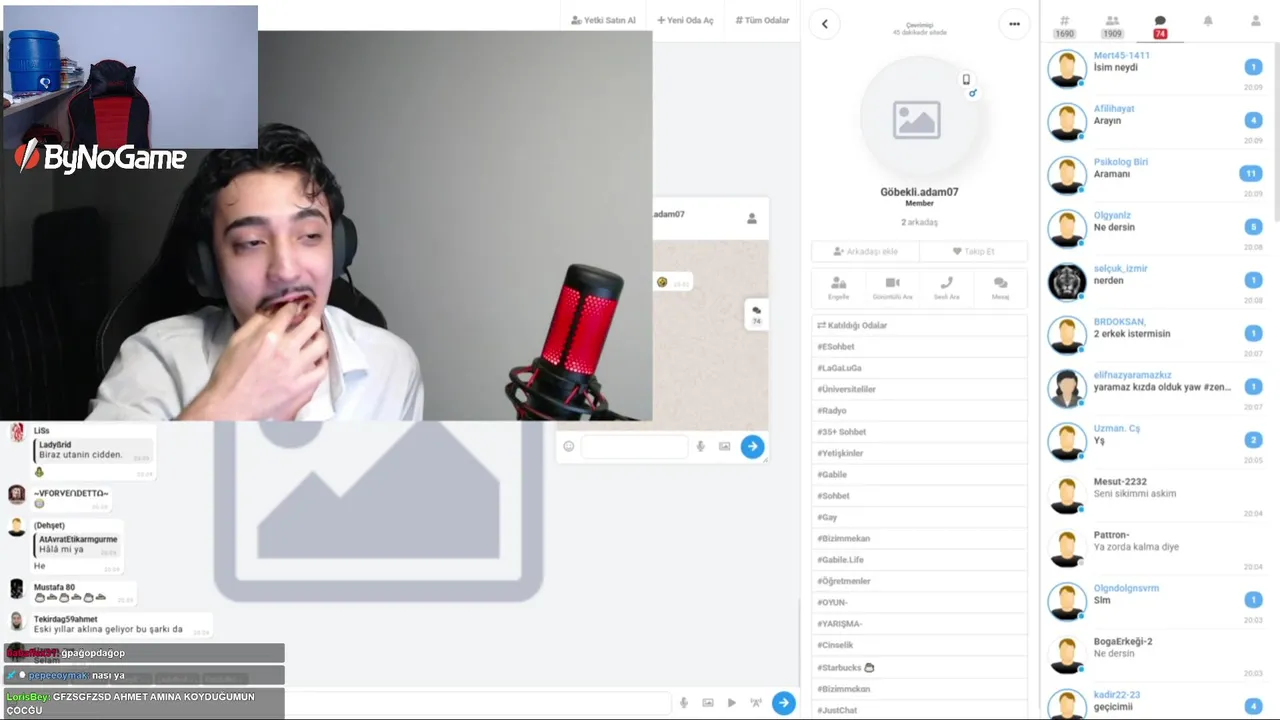Send room message with bottom blue arrow
The height and width of the screenshot is (720, 1280).
(x=784, y=703)
